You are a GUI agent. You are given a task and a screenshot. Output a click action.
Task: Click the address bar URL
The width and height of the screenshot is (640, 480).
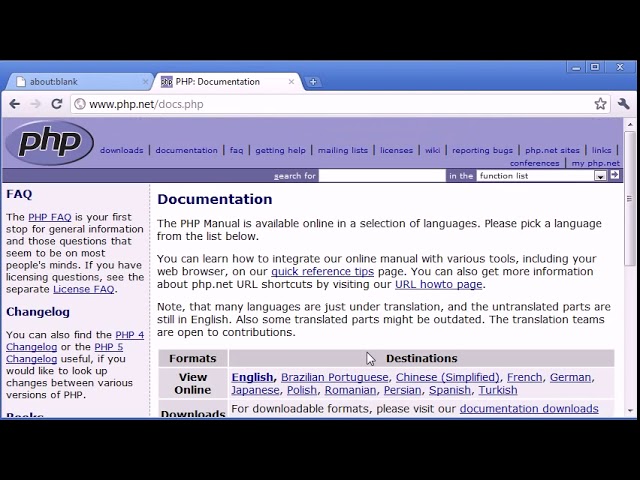[x=146, y=104]
